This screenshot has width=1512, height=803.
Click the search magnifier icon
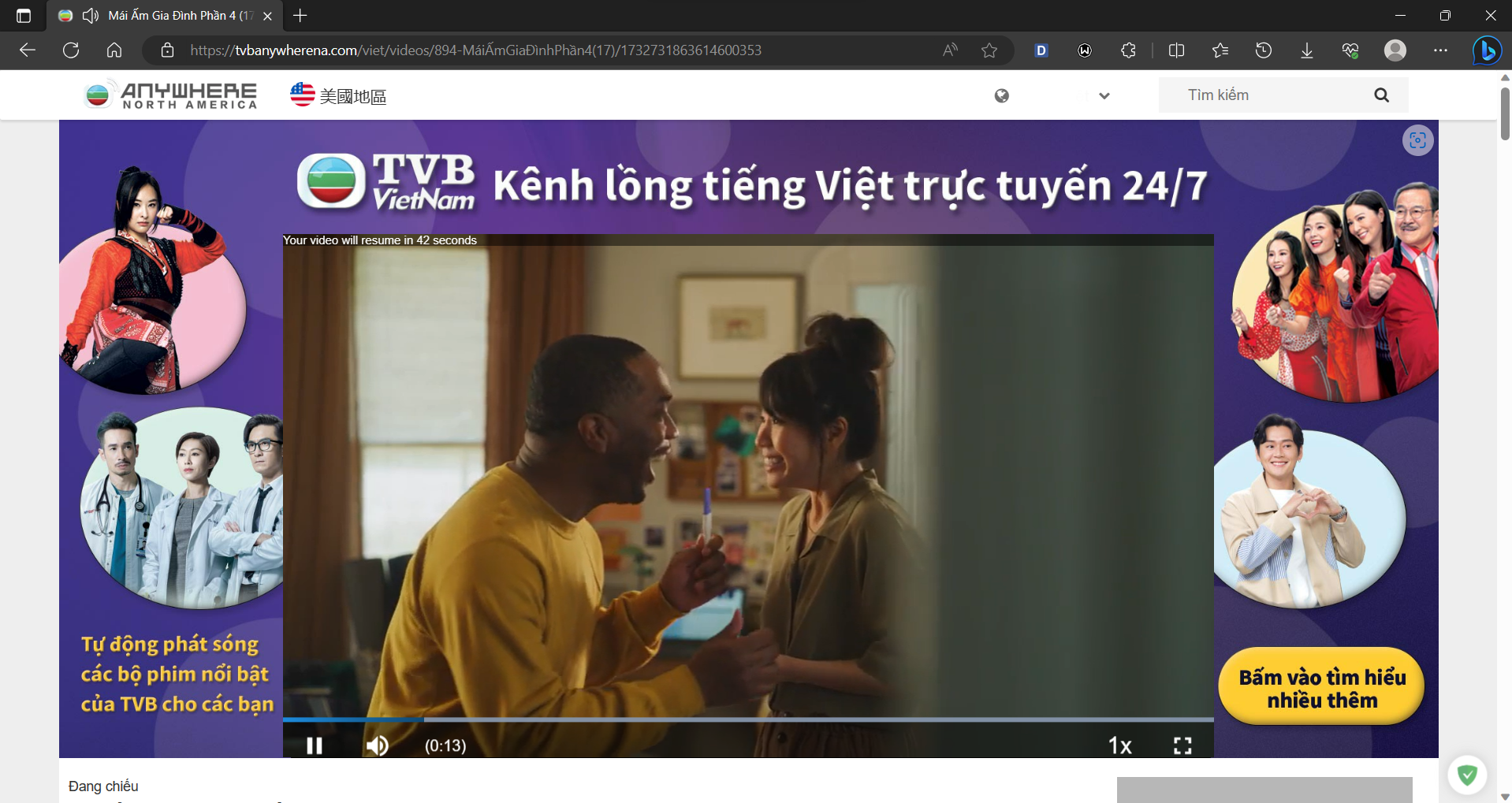1381,95
